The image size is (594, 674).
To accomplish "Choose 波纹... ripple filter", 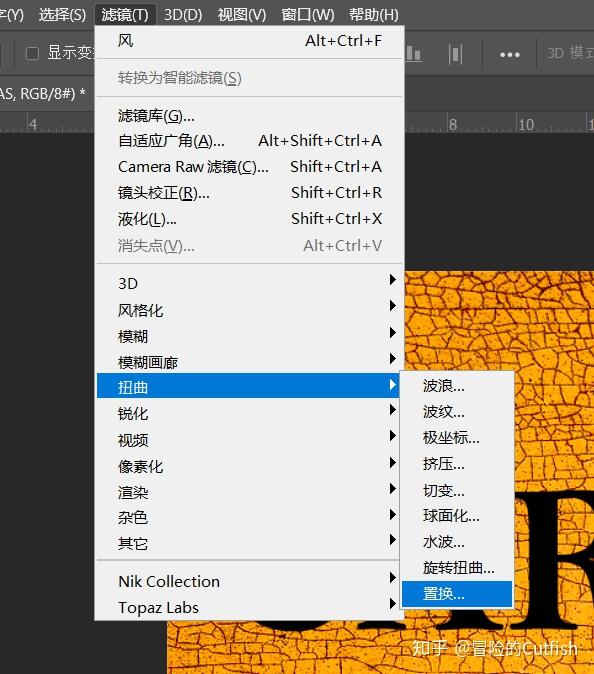I will pos(457,412).
